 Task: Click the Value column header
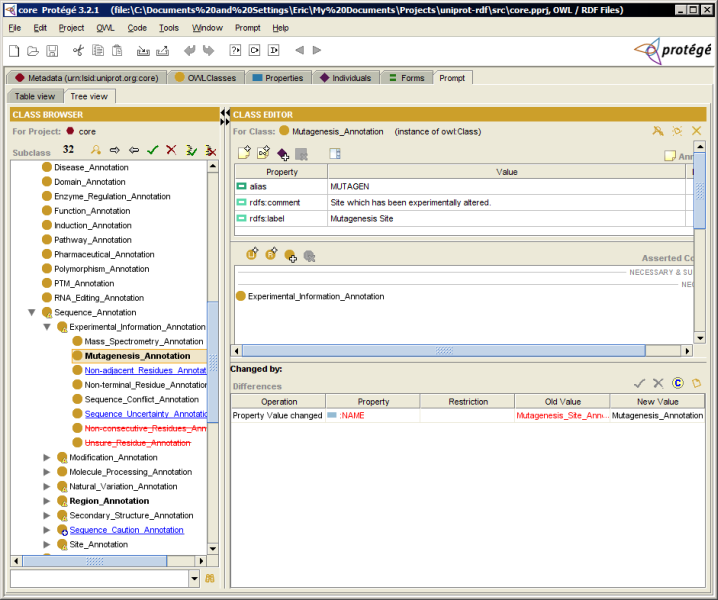[x=506, y=172]
